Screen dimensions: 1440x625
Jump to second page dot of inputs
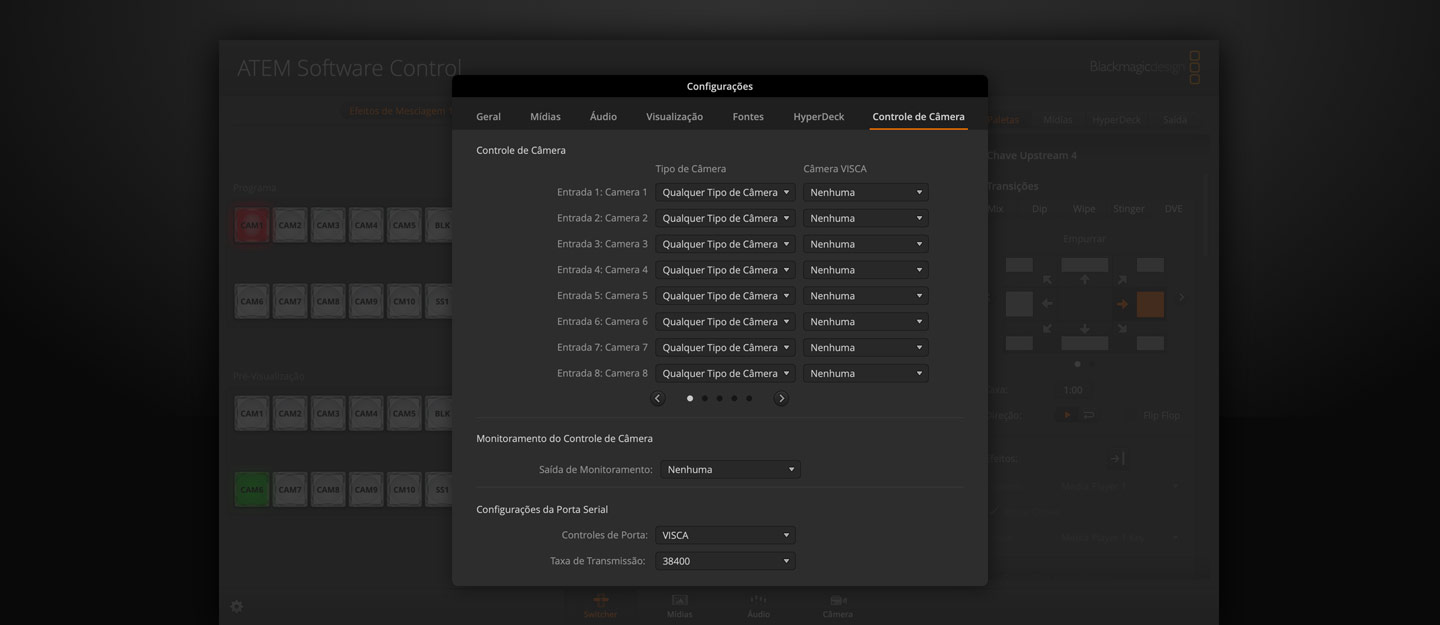tap(705, 398)
